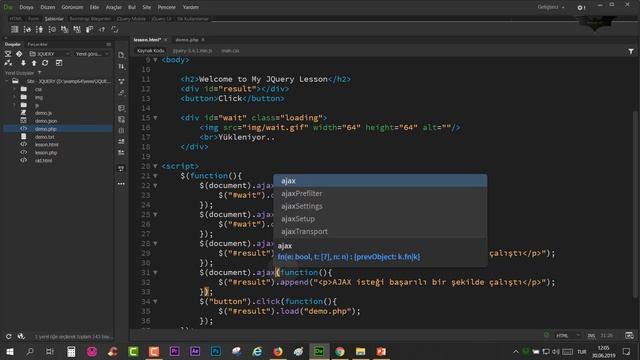Click the first template insert toolbar icon
The height and width of the screenshot is (360, 640).
(x=14, y=29)
